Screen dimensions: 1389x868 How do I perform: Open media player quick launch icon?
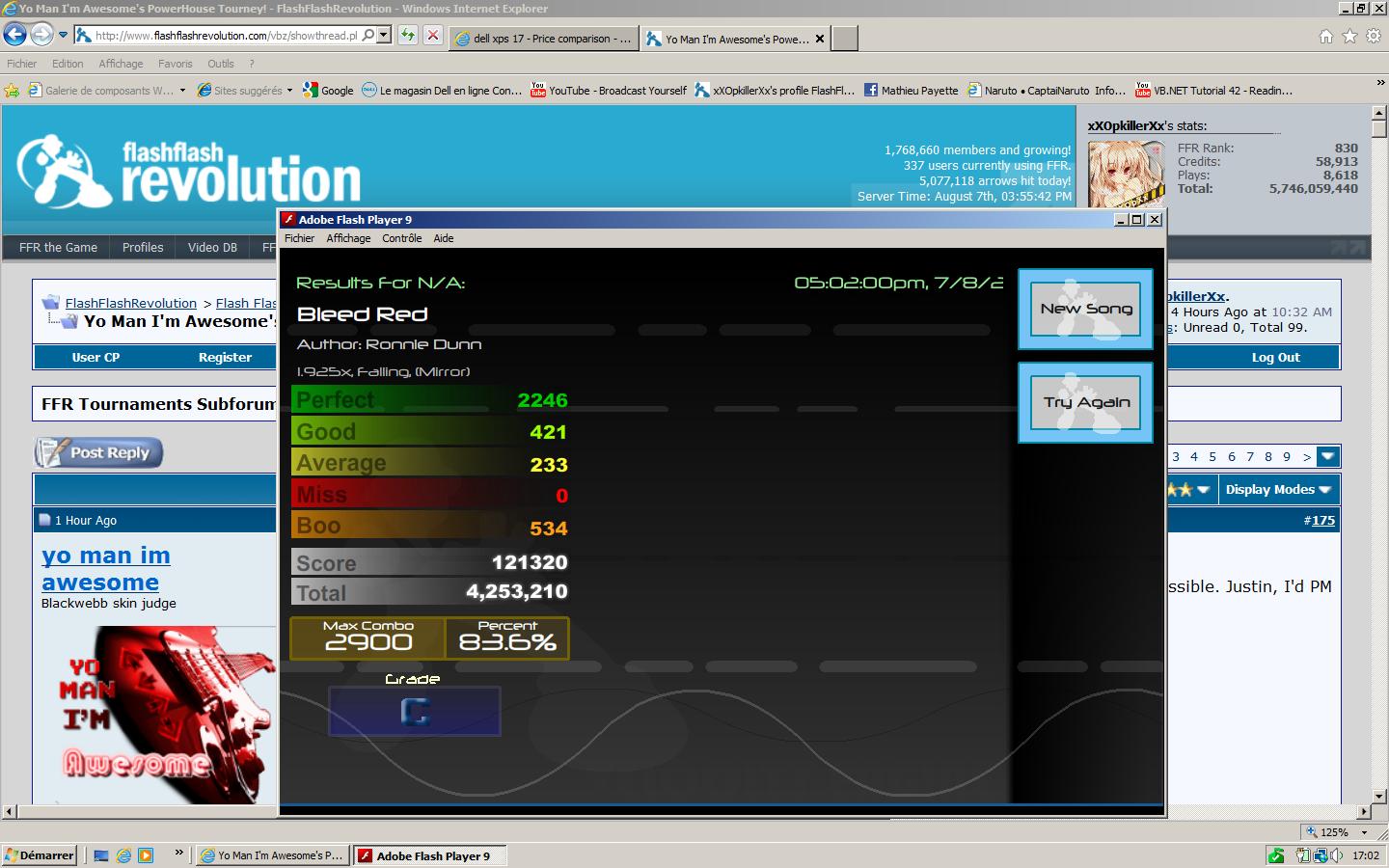[x=146, y=855]
